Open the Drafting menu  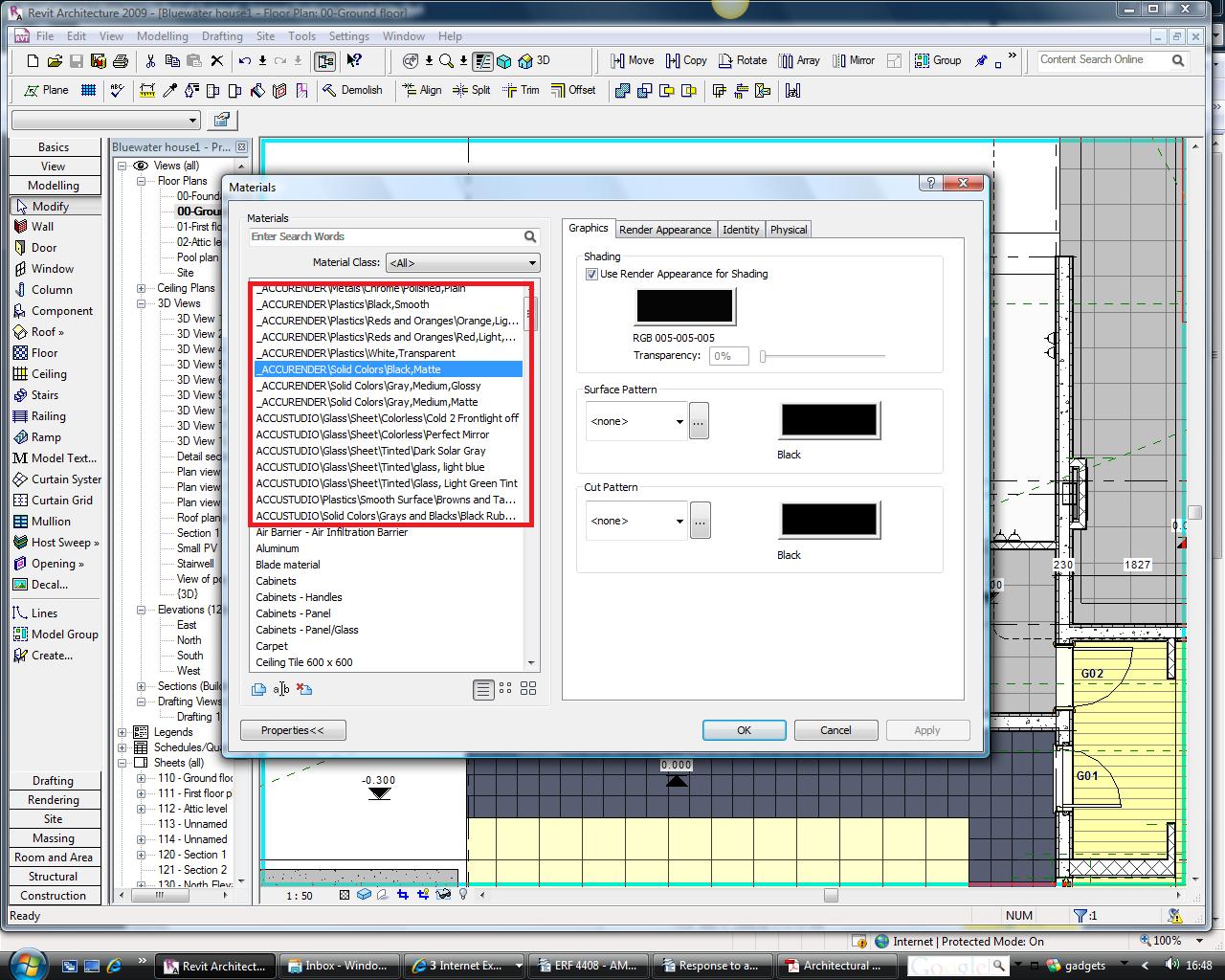click(222, 36)
